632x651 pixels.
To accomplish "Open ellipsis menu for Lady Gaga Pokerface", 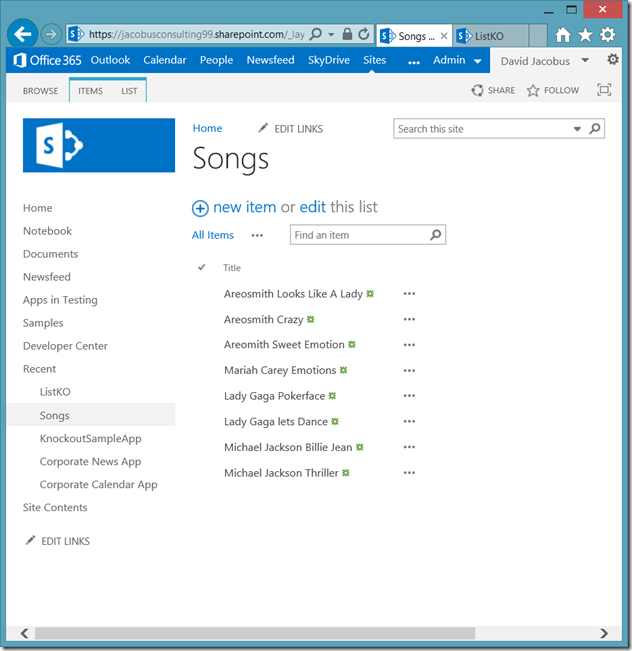I will coord(409,396).
